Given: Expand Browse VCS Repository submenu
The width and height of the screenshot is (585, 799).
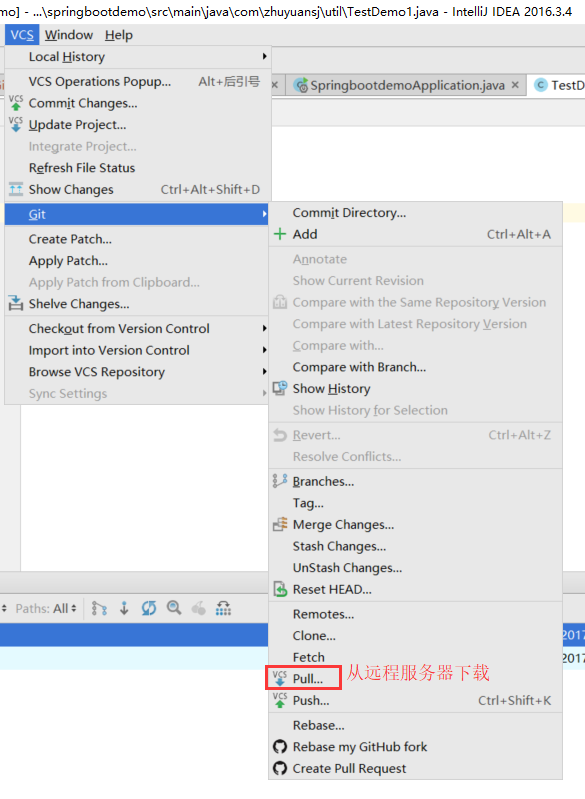Looking at the screenshot, I should 264,371.
